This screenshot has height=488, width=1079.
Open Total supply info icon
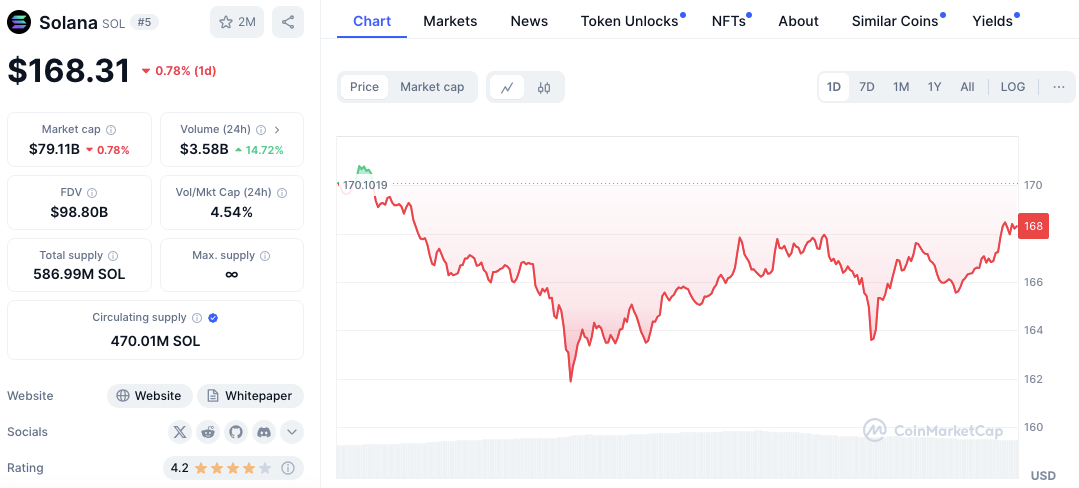(114, 255)
